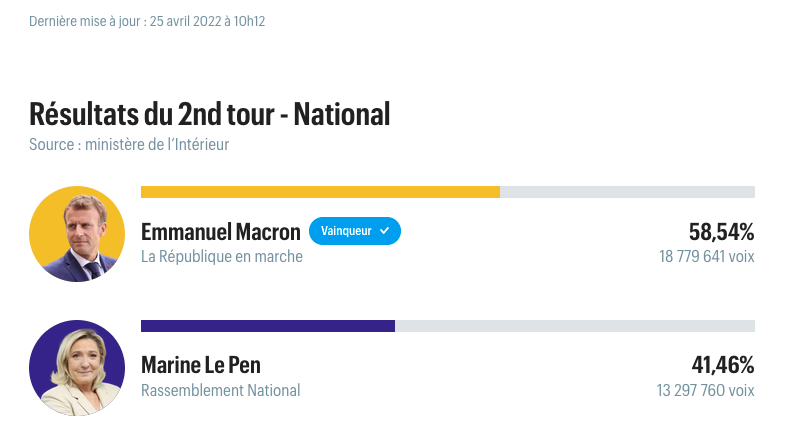Screen dimensions: 806x430
Task: Click the purple Le Pen result bar
Action: 268,326
